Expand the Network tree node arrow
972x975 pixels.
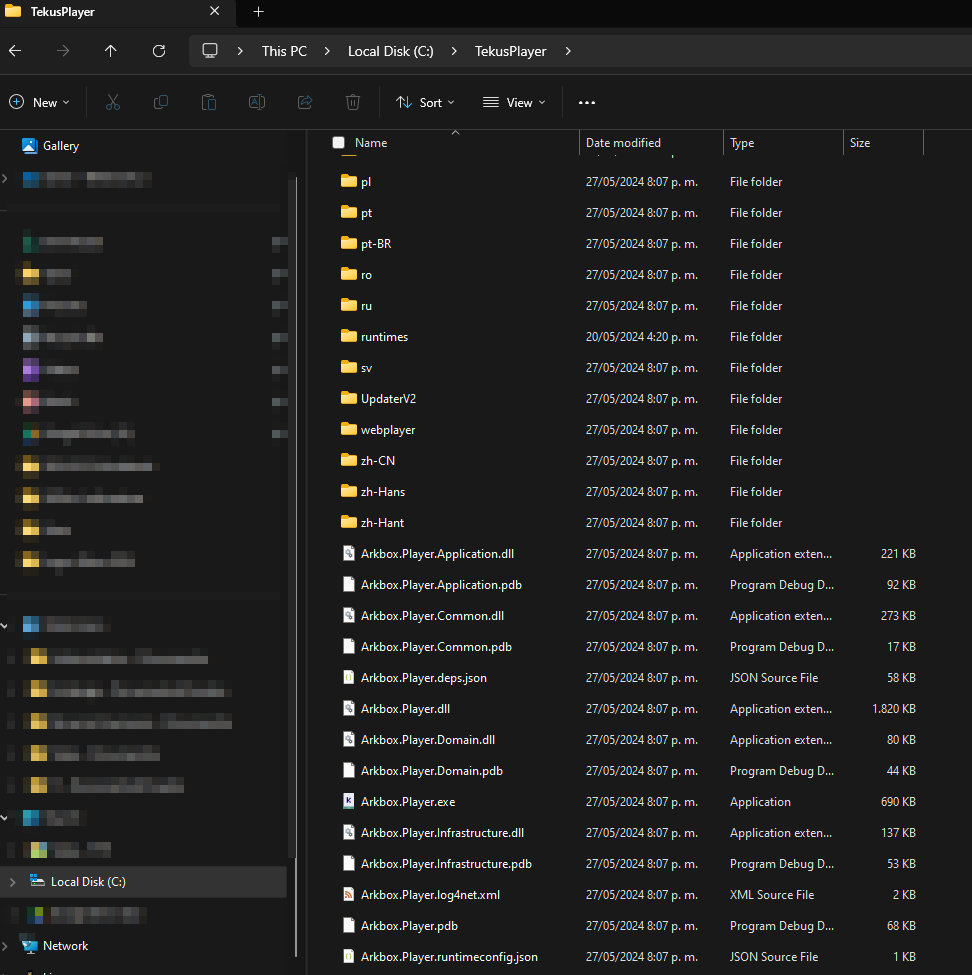(x=7, y=946)
